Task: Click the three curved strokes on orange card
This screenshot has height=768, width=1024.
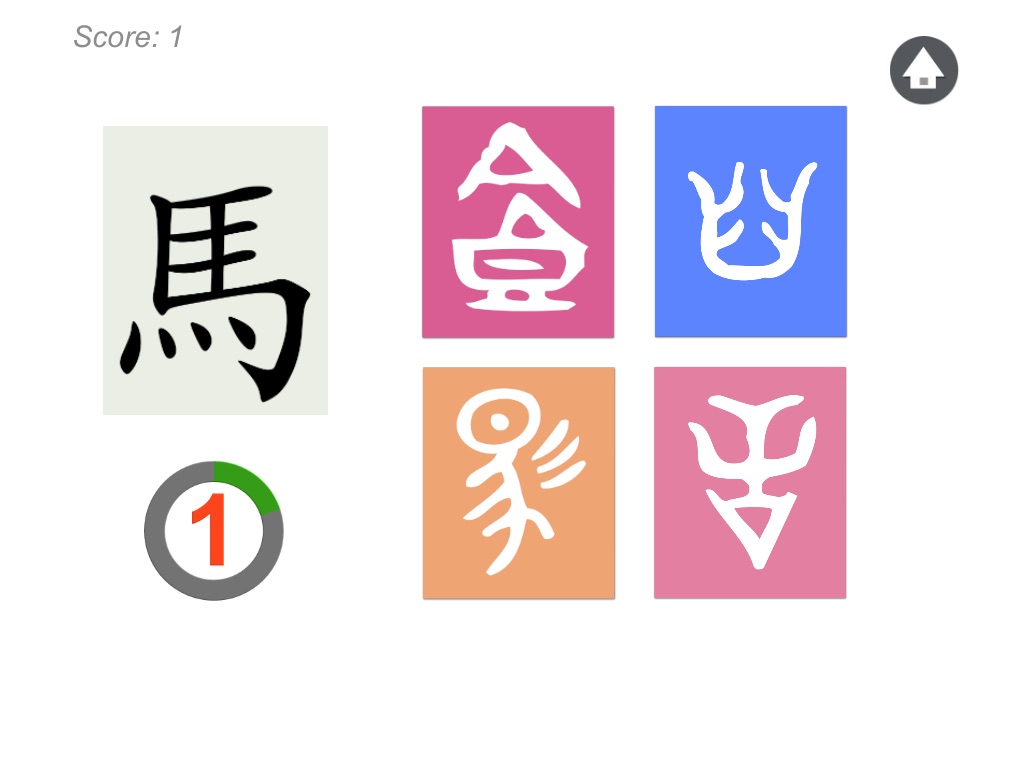Action: click(558, 454)
